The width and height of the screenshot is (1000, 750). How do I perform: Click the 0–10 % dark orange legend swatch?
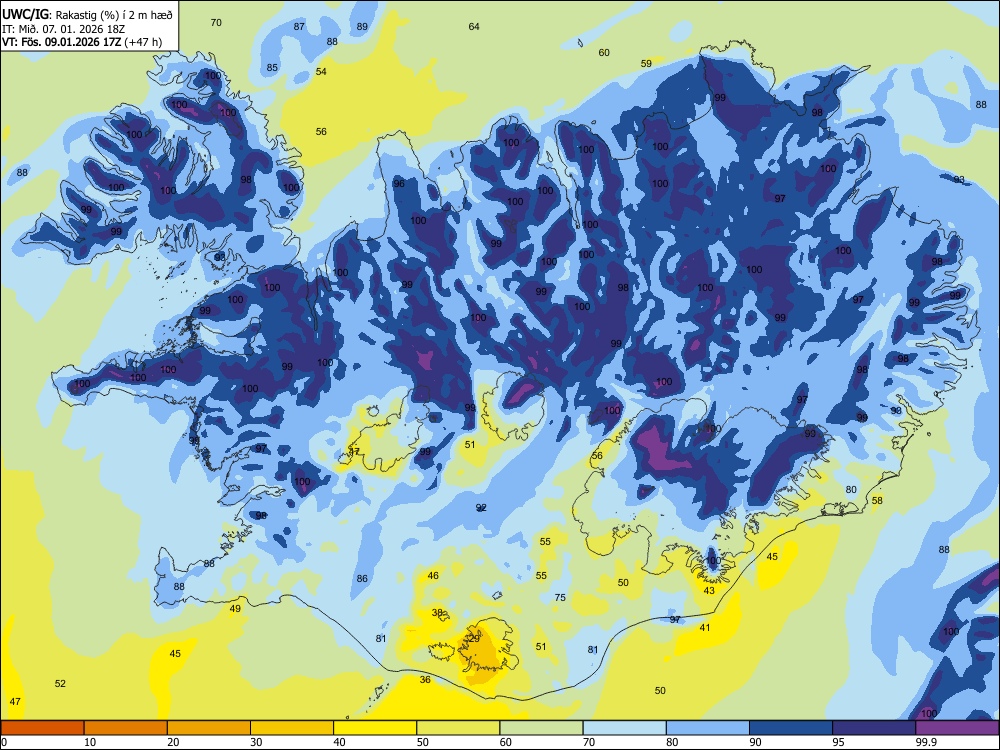42,728
